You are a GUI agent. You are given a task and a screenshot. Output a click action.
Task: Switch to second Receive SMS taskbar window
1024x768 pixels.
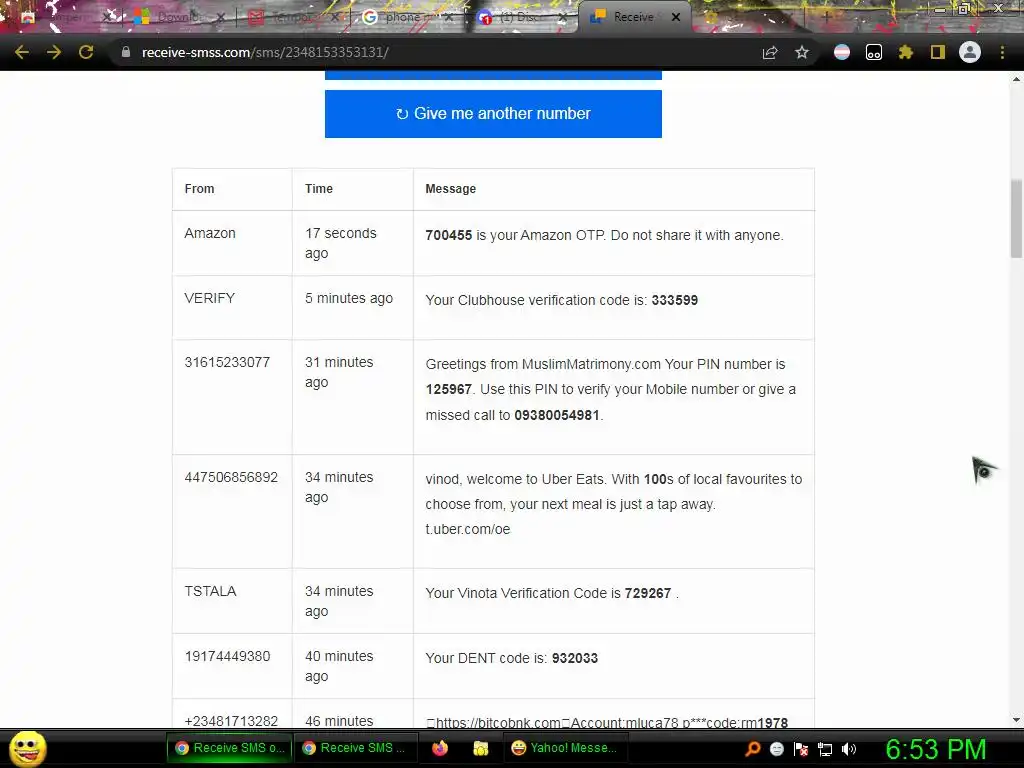[x=356, y=748]
